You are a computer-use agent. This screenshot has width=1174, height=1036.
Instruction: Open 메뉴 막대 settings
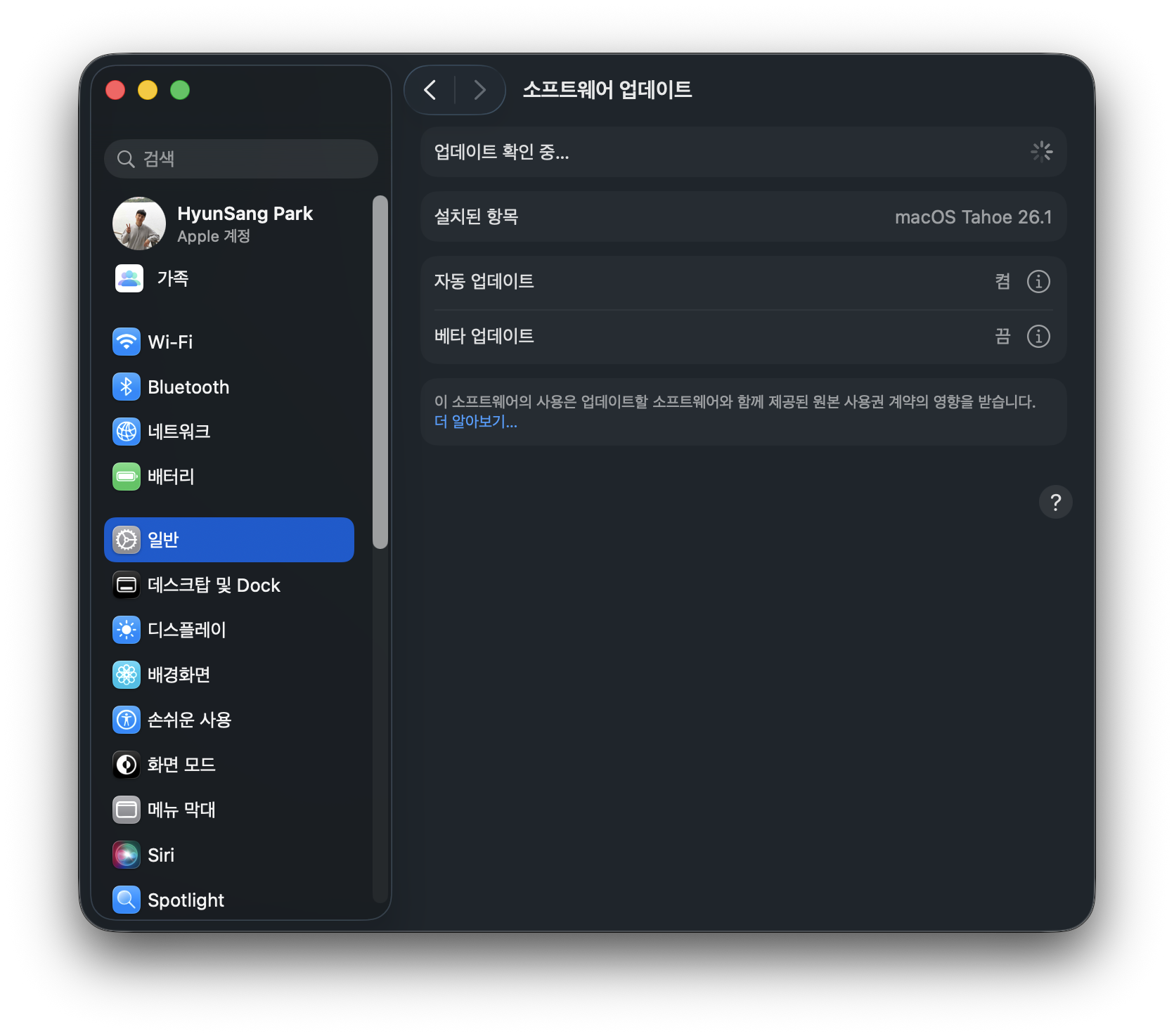pos(182,810)
